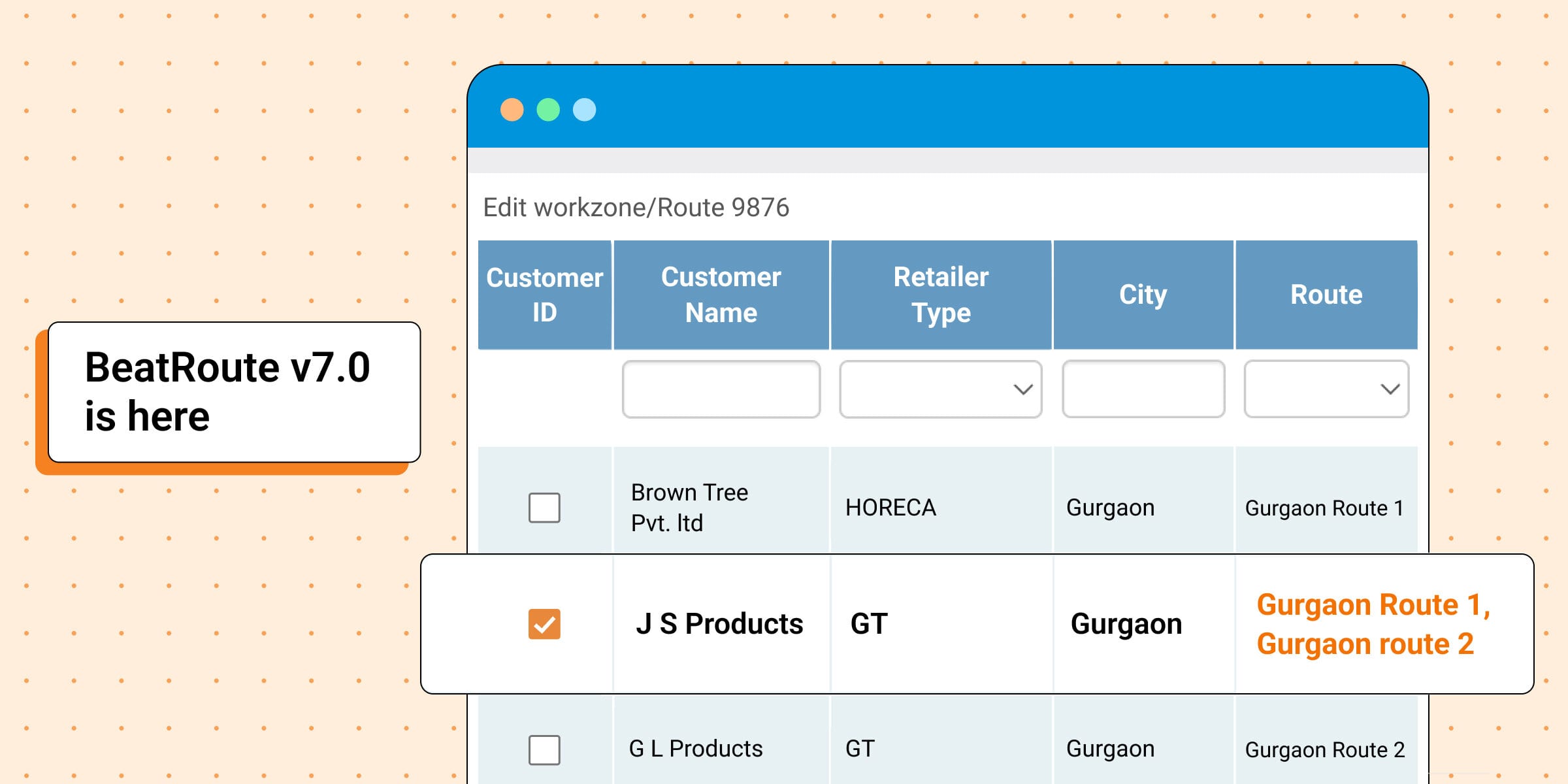Click the orange window dot
Screen dimensions: 1568x784
(x=512, y=110)
